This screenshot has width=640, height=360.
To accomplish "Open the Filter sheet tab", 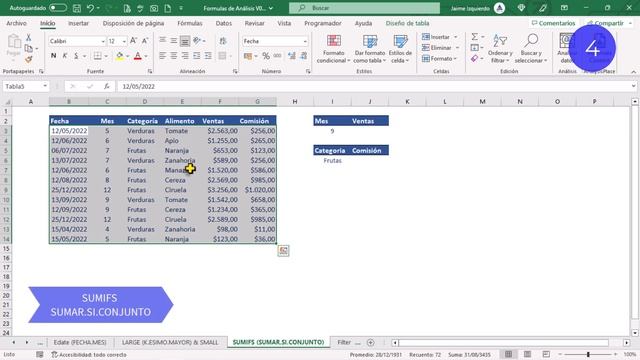I will [x=344, y=342].
